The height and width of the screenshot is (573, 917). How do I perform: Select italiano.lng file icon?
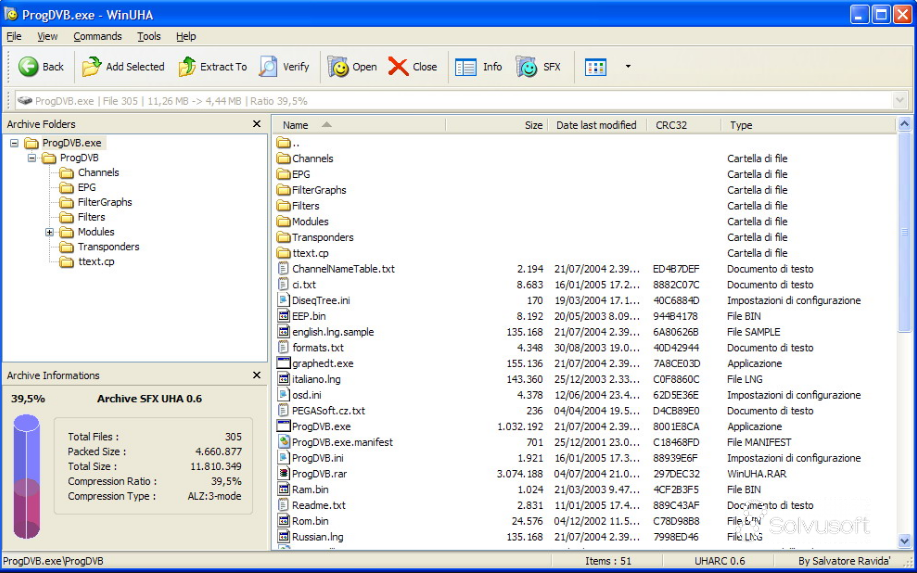point(284,379)
